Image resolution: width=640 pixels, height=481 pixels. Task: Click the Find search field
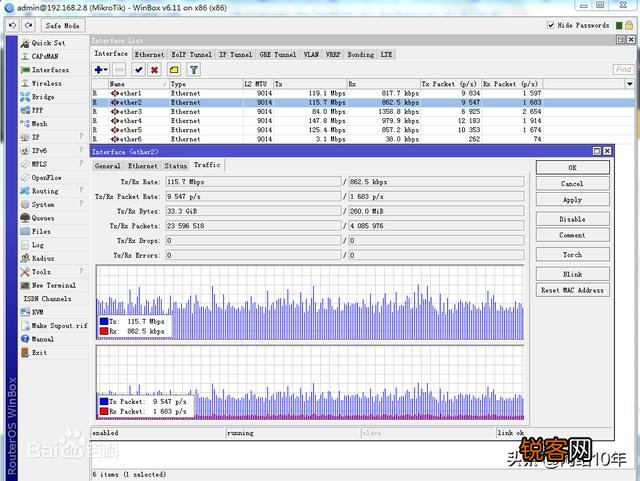click(623, 70)
